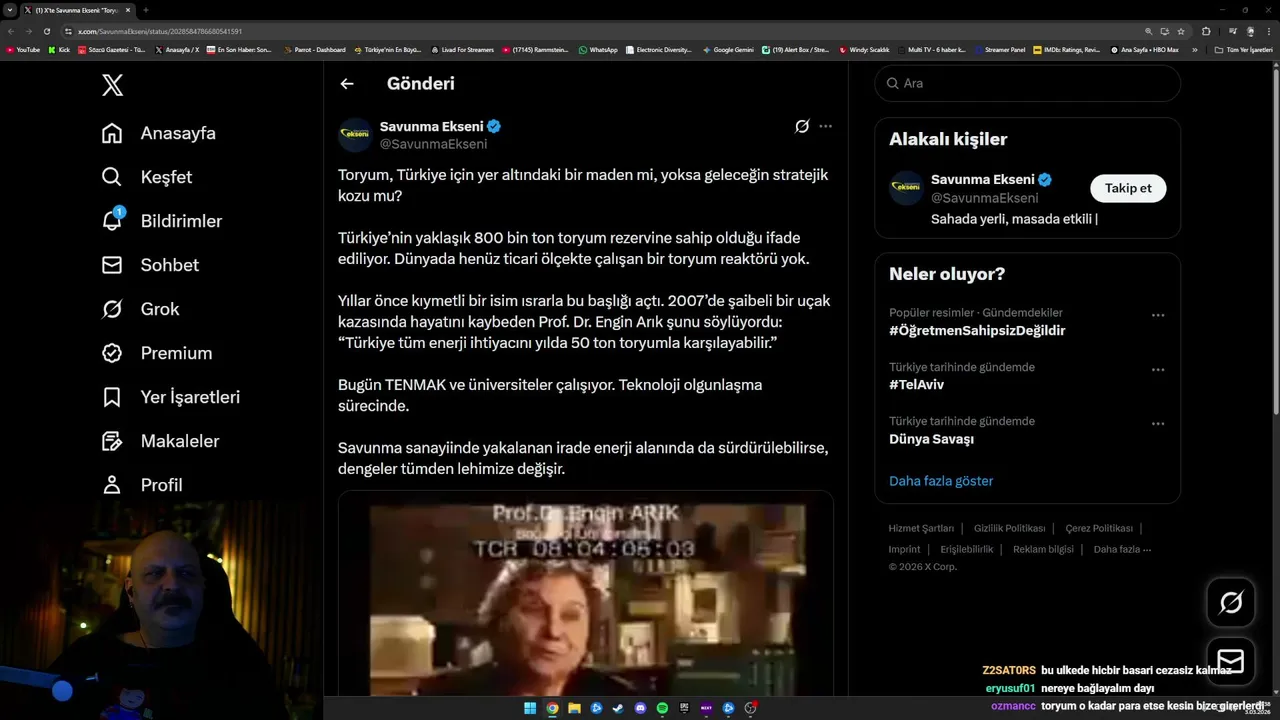This screenshot has height=720, width=1280.
Task: Follow Savunma Ekseni with Takip et
Action: click(x=1128, y=188)
